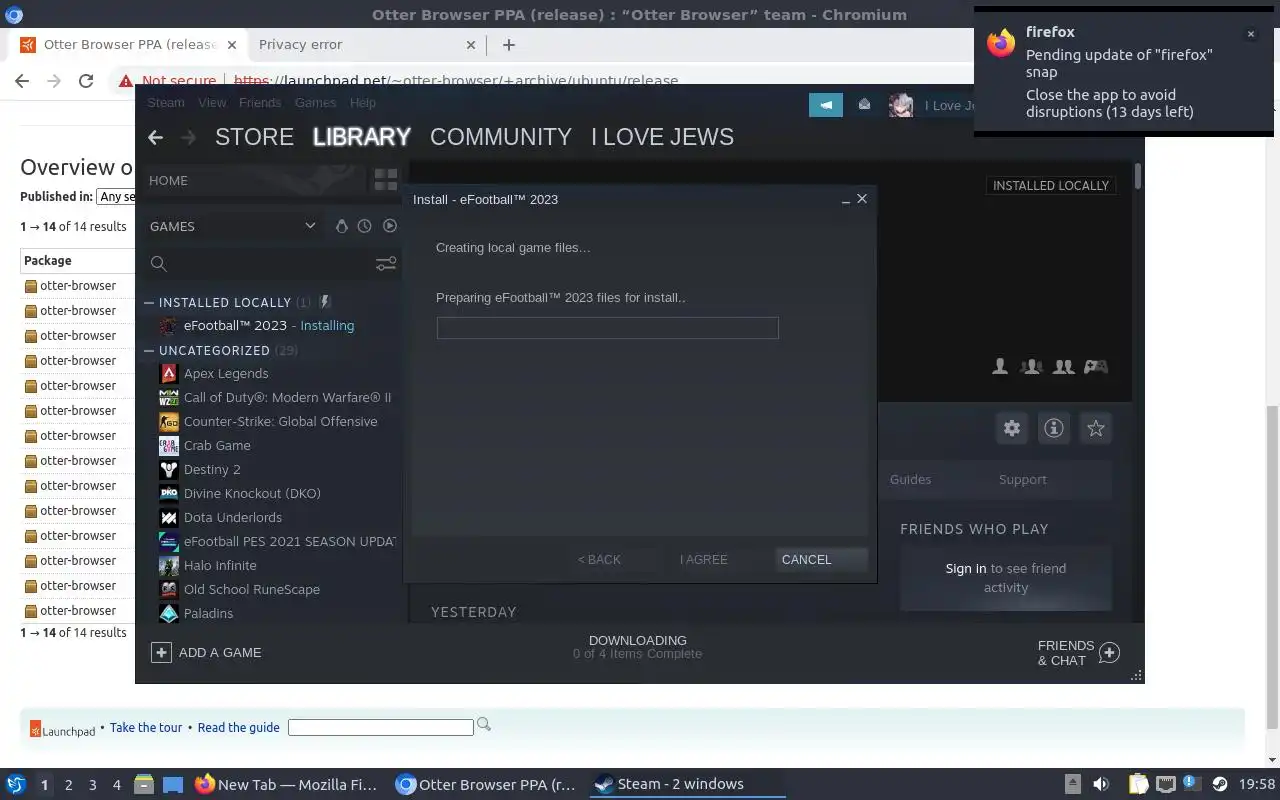1280x800 pixels.
Task: Click the library search magnifier icon
Action: point(158,264)
